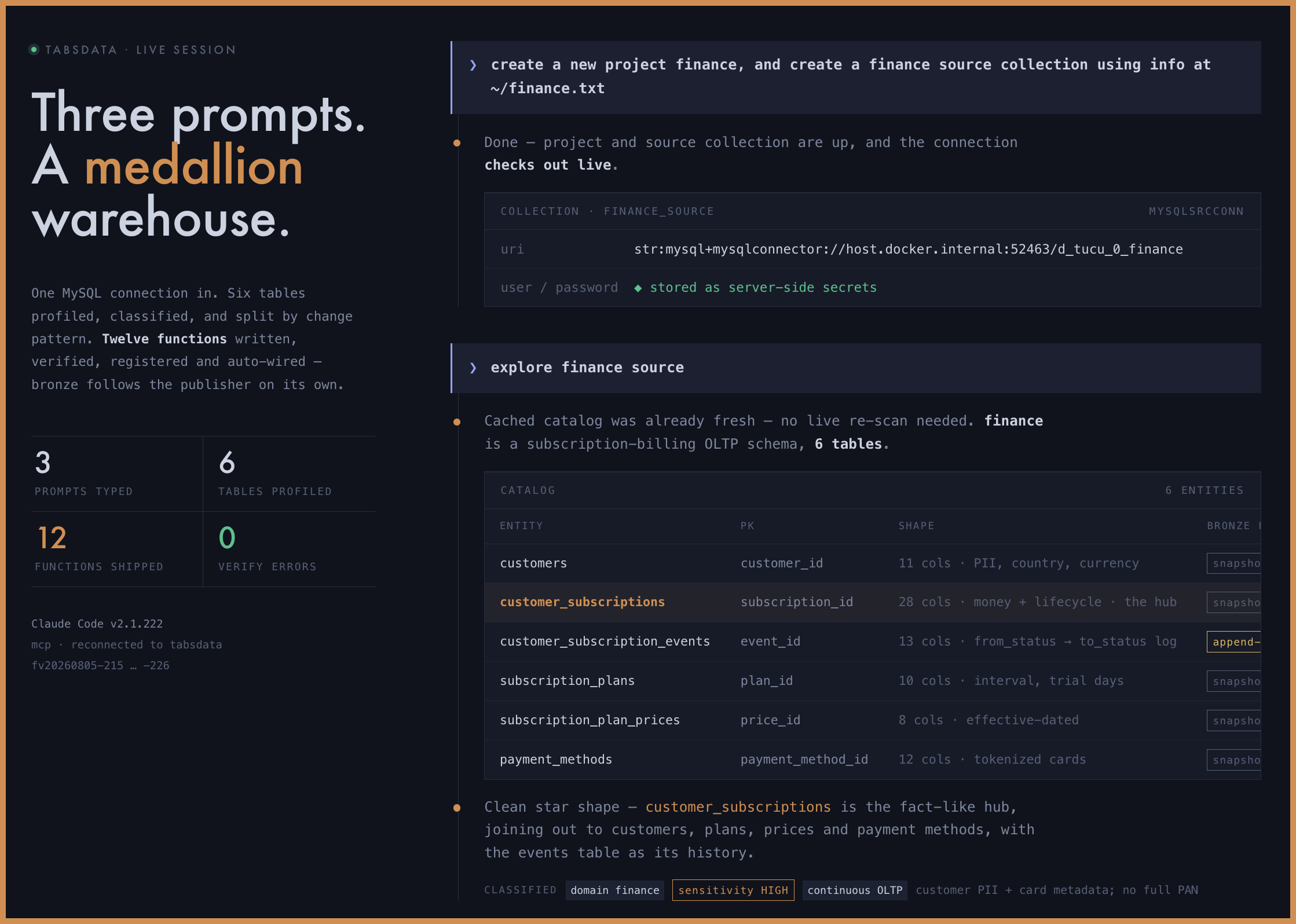Click '13 cols · from_status → to_status log' cell
This screenshot has width=1296, height=924.
[1037, 641]
